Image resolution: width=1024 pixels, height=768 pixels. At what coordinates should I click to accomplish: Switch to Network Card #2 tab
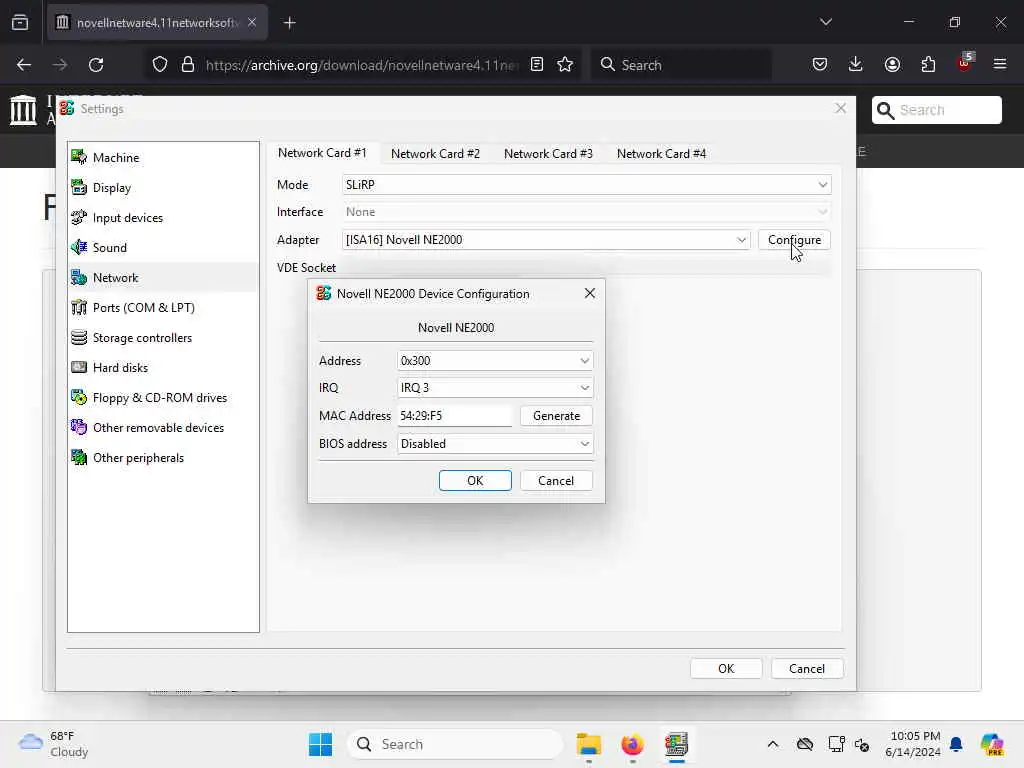pyautogui.click(x=435, y=153)
